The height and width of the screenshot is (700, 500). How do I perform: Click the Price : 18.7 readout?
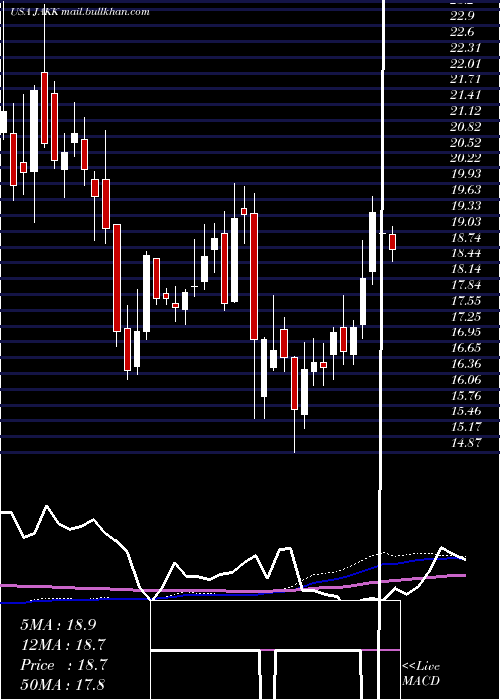pos(64,665)
